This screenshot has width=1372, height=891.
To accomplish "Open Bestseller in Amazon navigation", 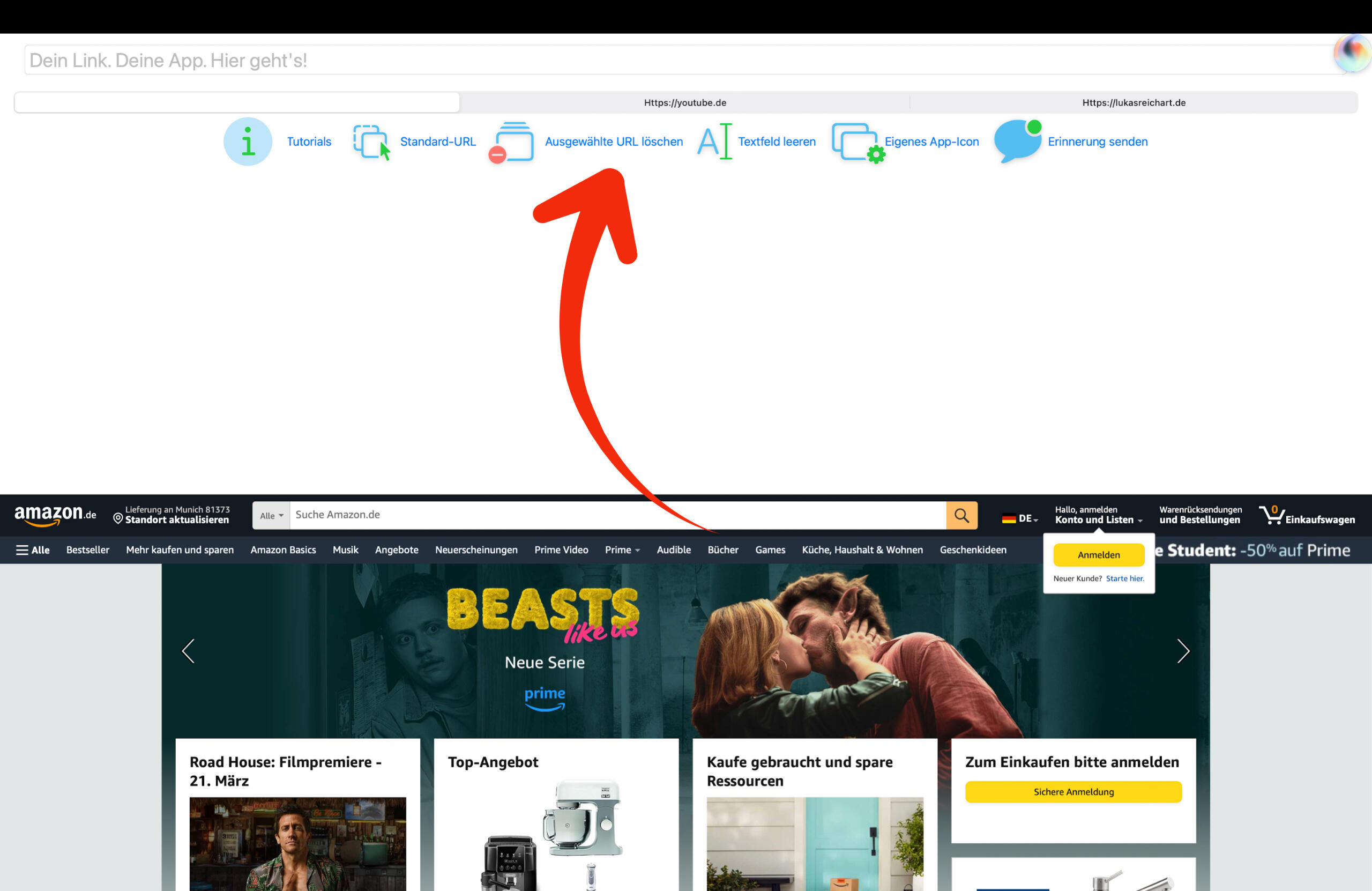I will (87, 550).
